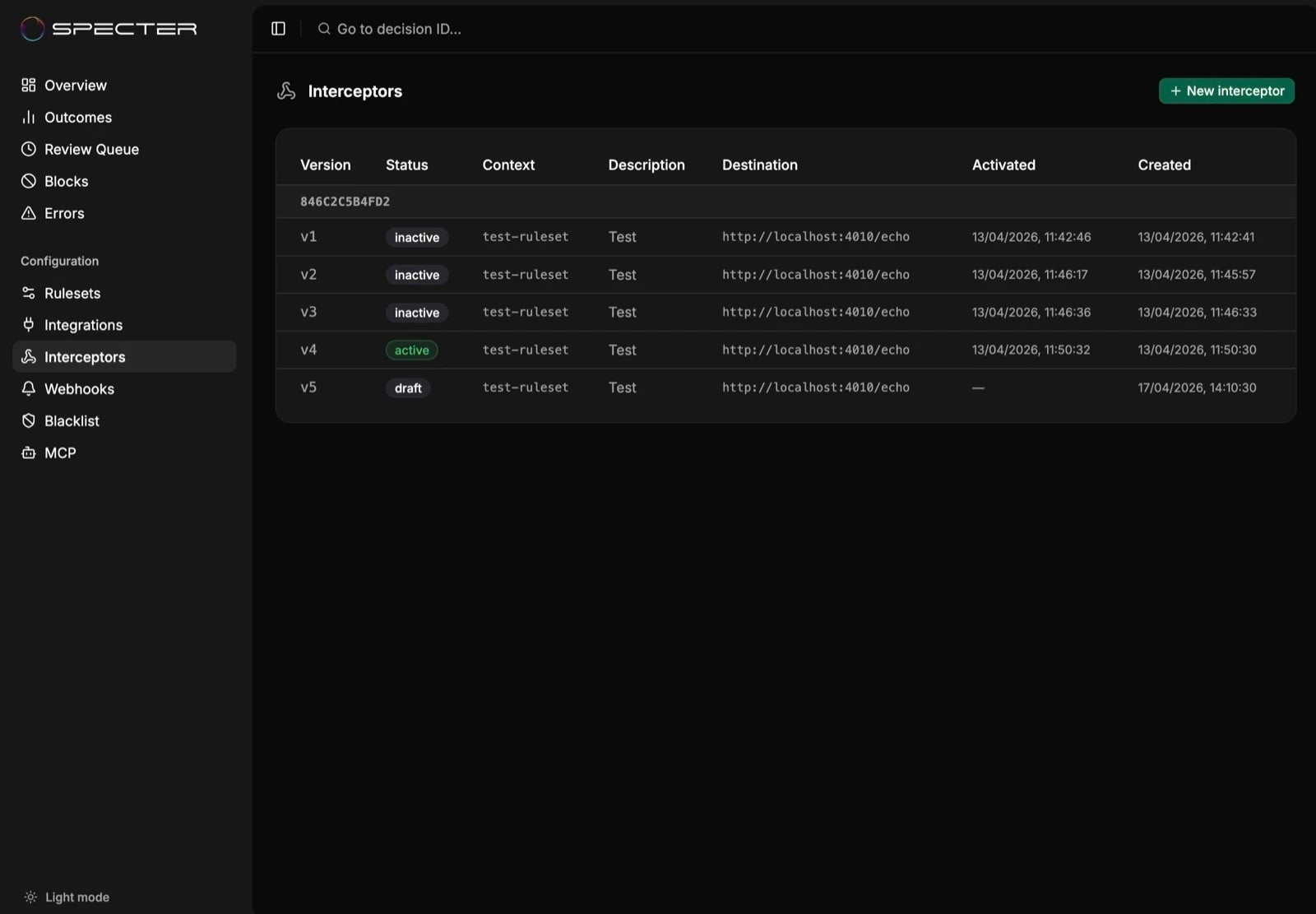Click the Destination column header
The image size is (1316, 914).
coord(759,165)
